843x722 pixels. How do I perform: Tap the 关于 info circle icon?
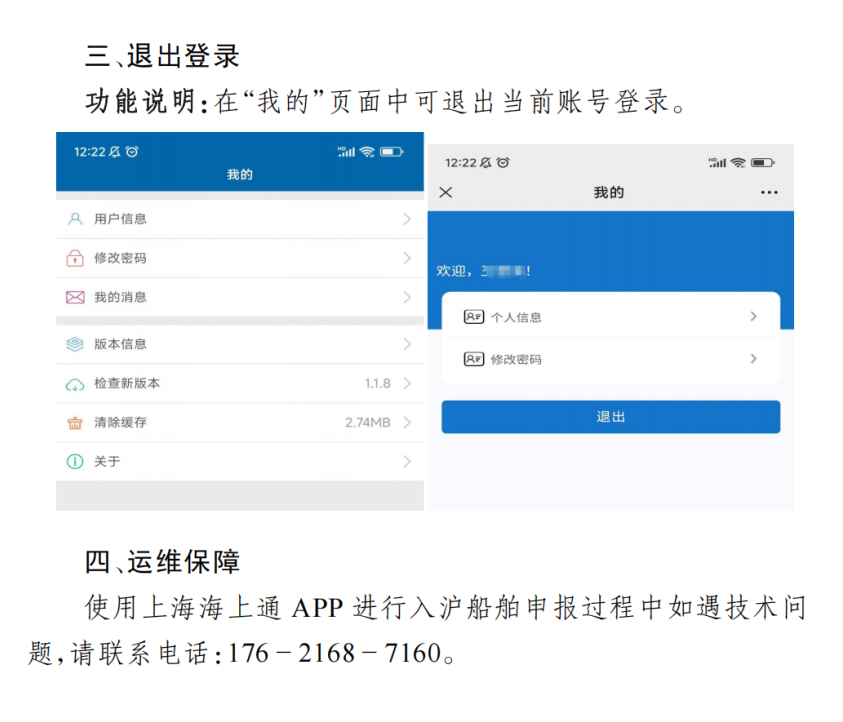pyautogui.click(x=75, y=461)
